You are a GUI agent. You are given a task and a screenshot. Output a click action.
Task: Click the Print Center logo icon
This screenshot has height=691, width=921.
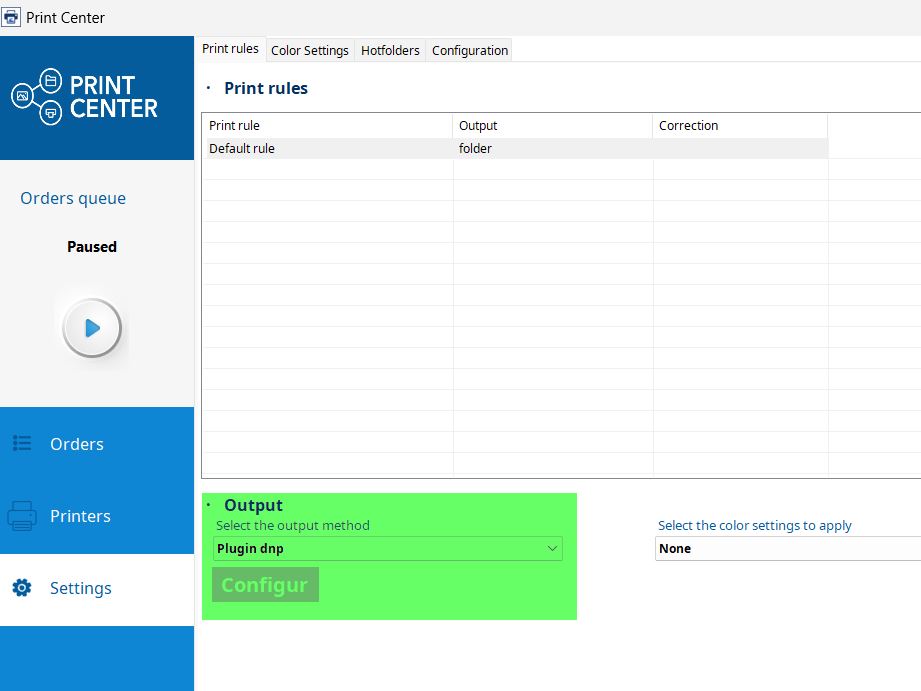click(x=38, y=97)
